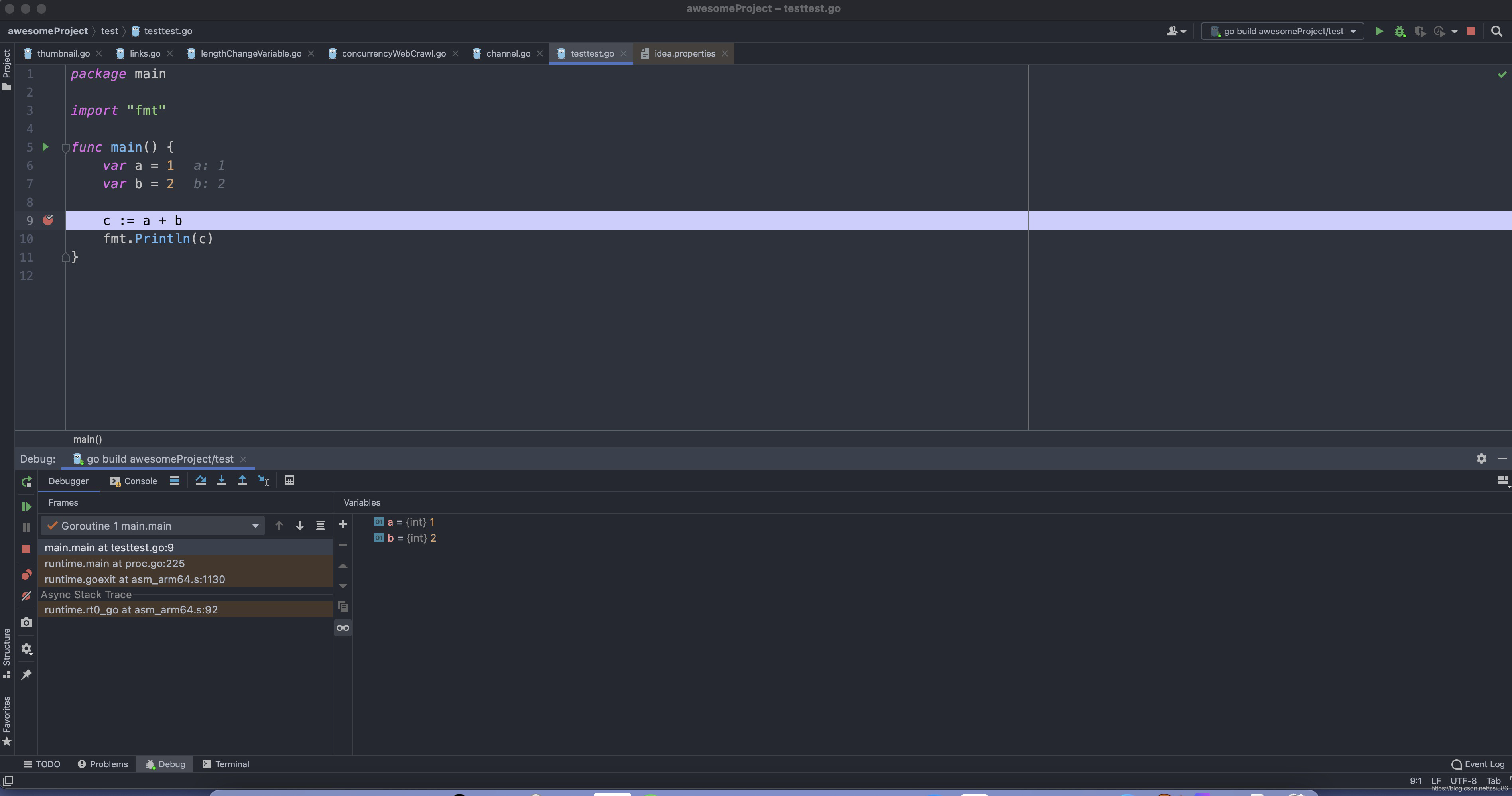This screenshot has height=796, width=1512.
Task: Toggle the glasses watches-view icon
Action: point(343,628)
